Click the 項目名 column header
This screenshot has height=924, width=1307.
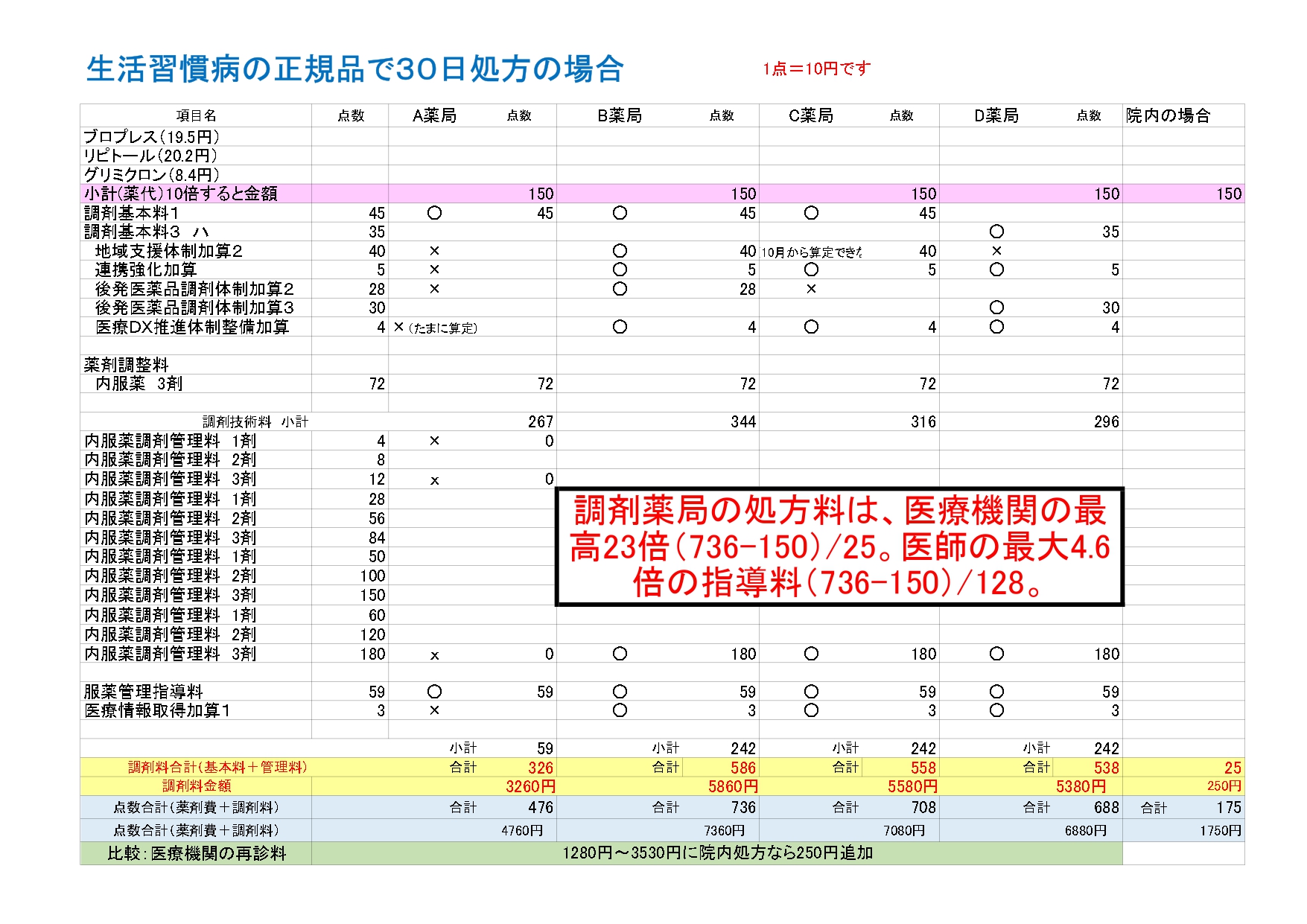pyautogui.click(x=196, y=115)
